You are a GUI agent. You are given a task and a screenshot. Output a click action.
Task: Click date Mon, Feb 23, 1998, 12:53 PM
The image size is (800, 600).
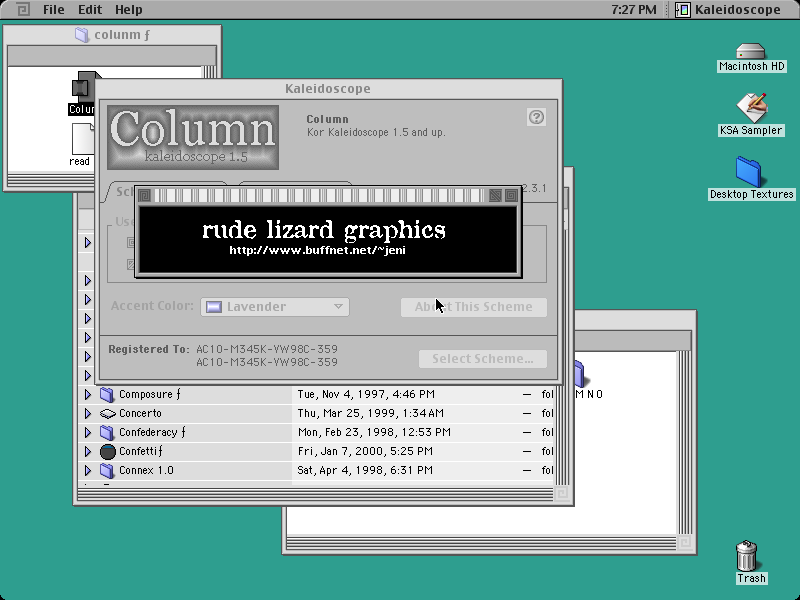pos(374,432)
